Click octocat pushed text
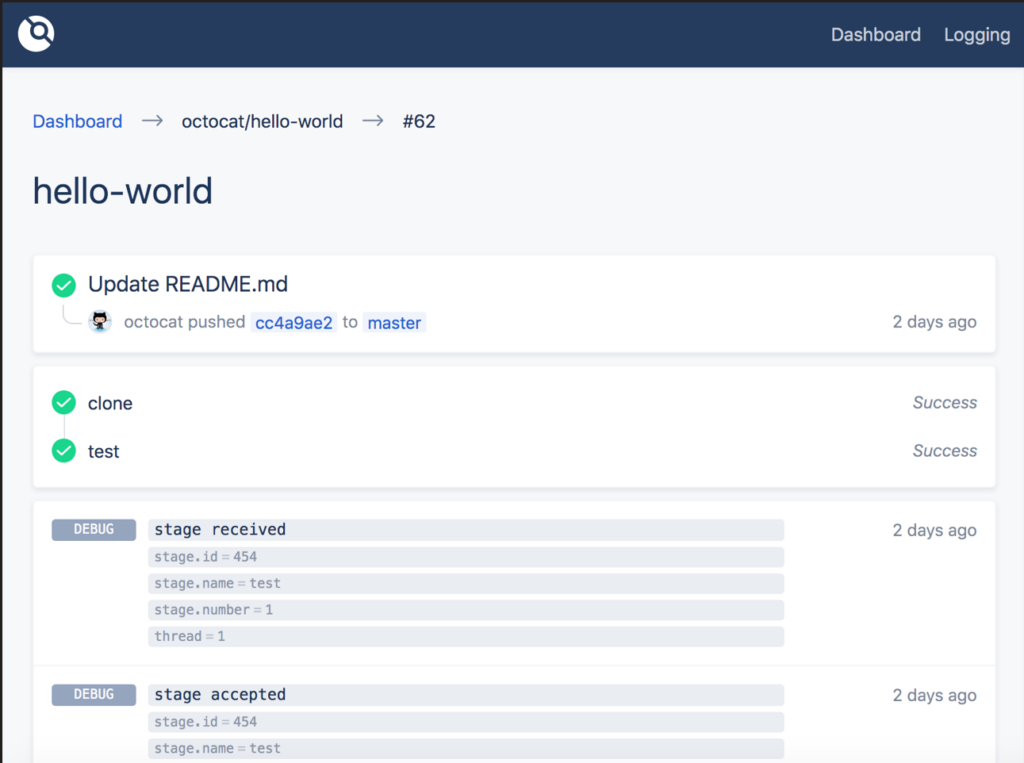 pyautogui.click(x=184, y=322)
